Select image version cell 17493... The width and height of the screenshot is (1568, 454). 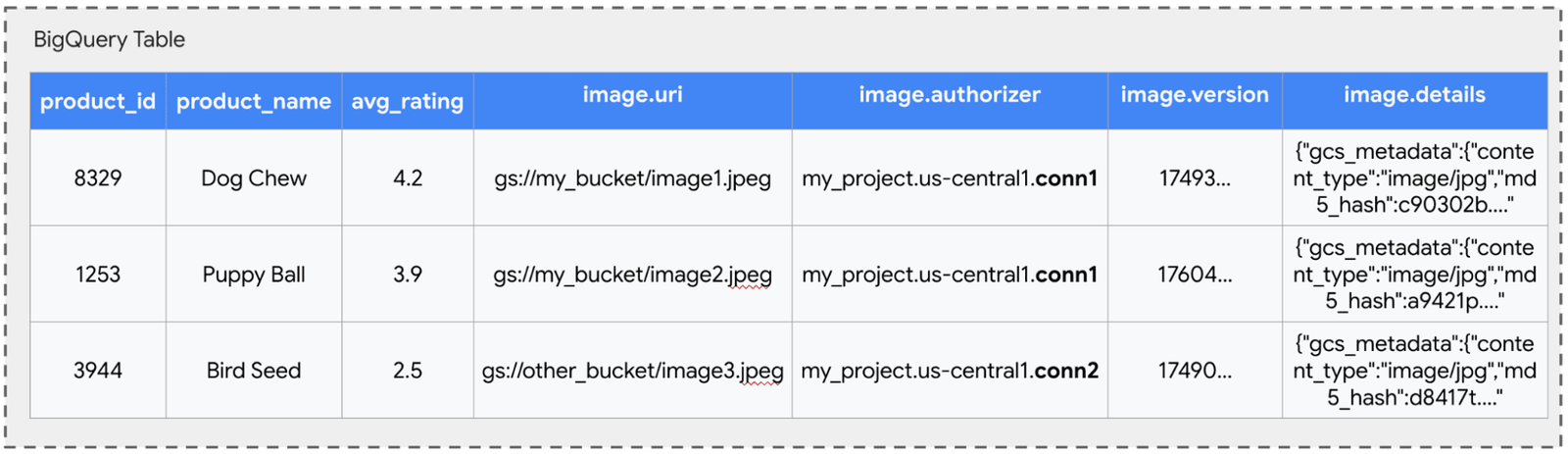(1195, 178)
